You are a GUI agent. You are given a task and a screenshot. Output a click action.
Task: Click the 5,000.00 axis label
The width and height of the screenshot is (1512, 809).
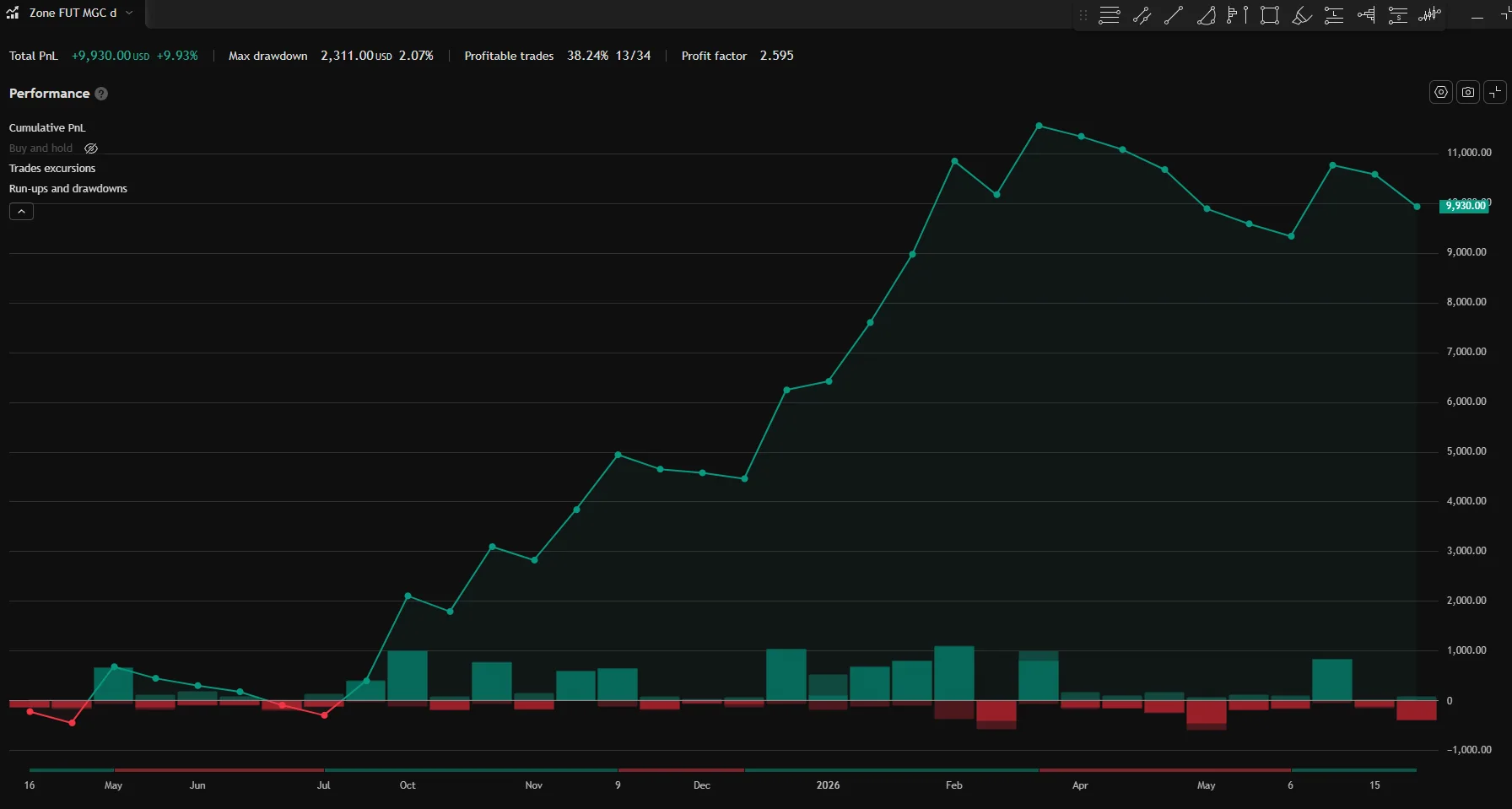click(x=1466, y=451)
